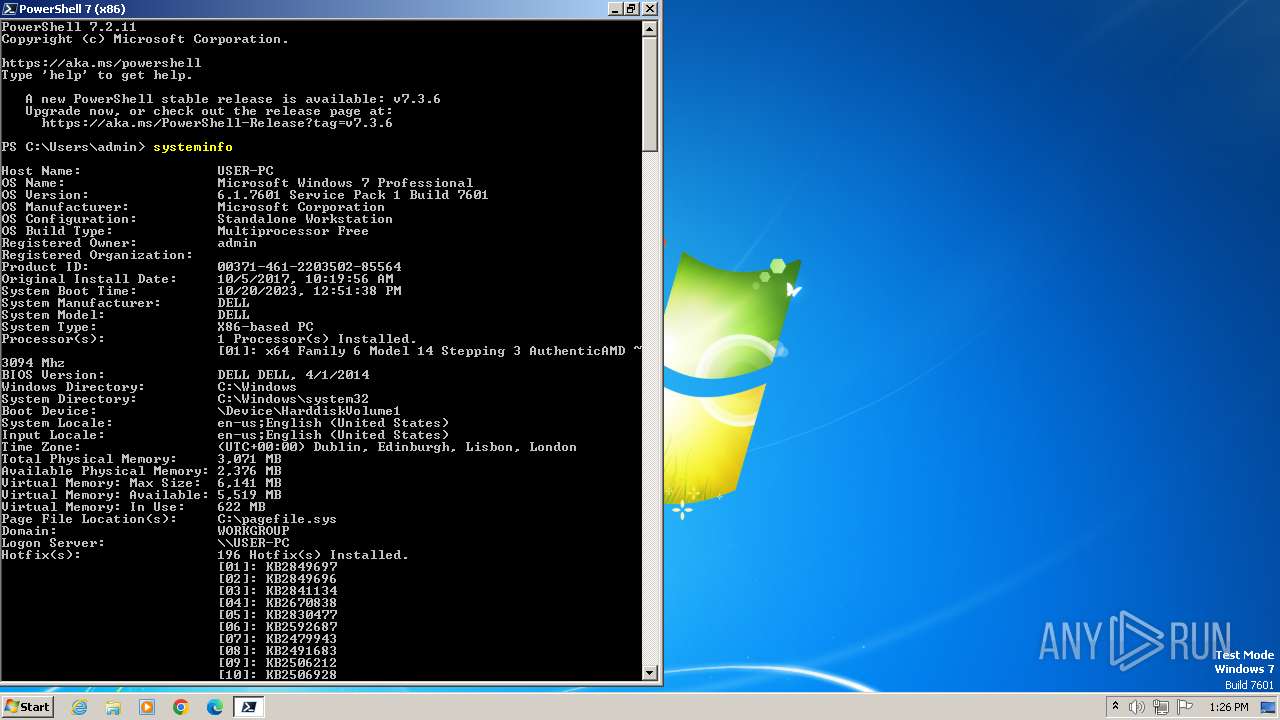Viewport: 1280px width, 720px height.
Task: Click the Registered Owner value 'admin'
Action: (x=237, y=243)
